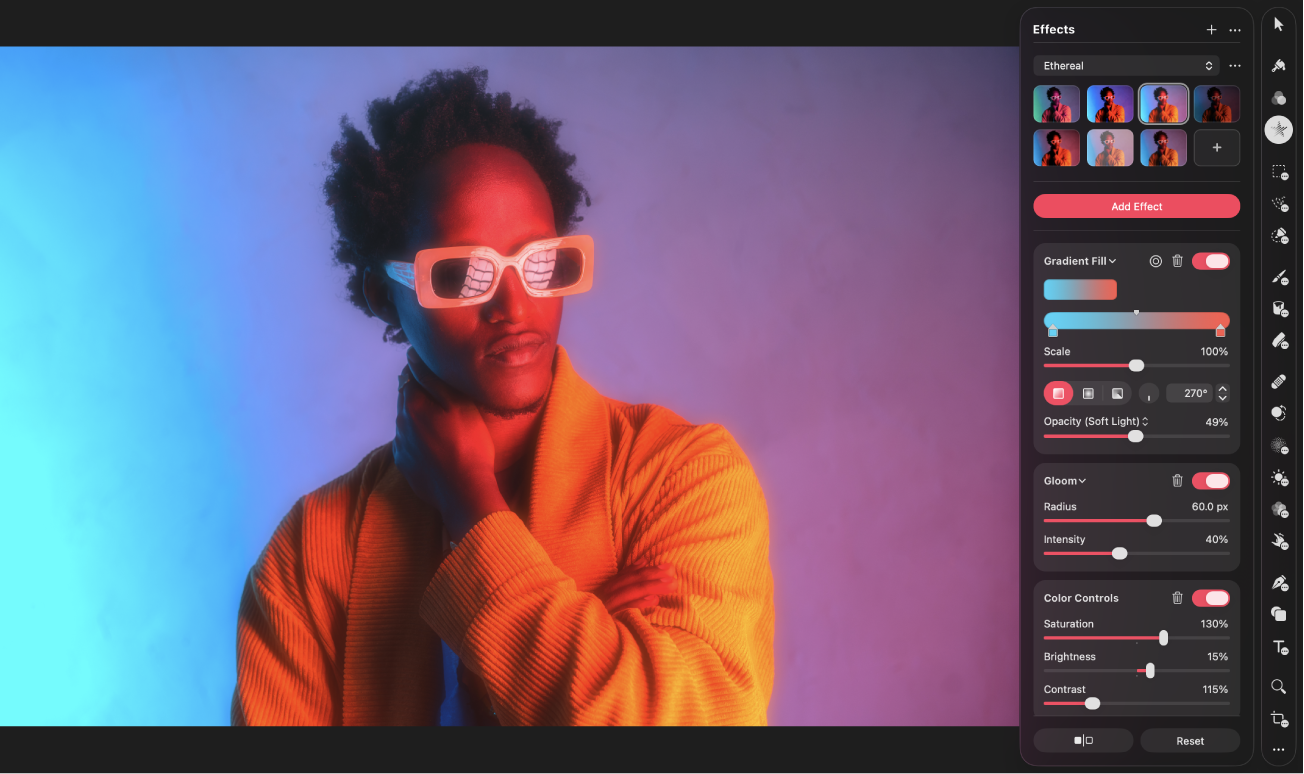1304x774 pixels.
Task: Select the Zoom tool
Action: click(1278, 687)
